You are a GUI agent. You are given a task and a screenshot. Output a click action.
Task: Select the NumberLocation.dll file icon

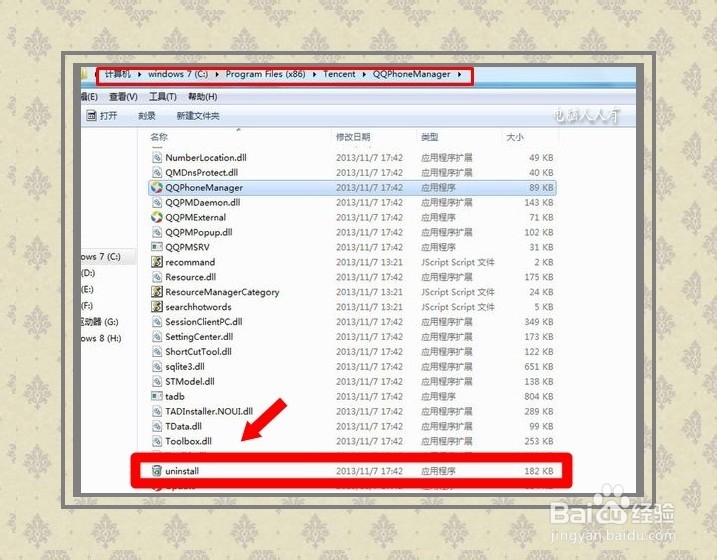tap(157, 158)
